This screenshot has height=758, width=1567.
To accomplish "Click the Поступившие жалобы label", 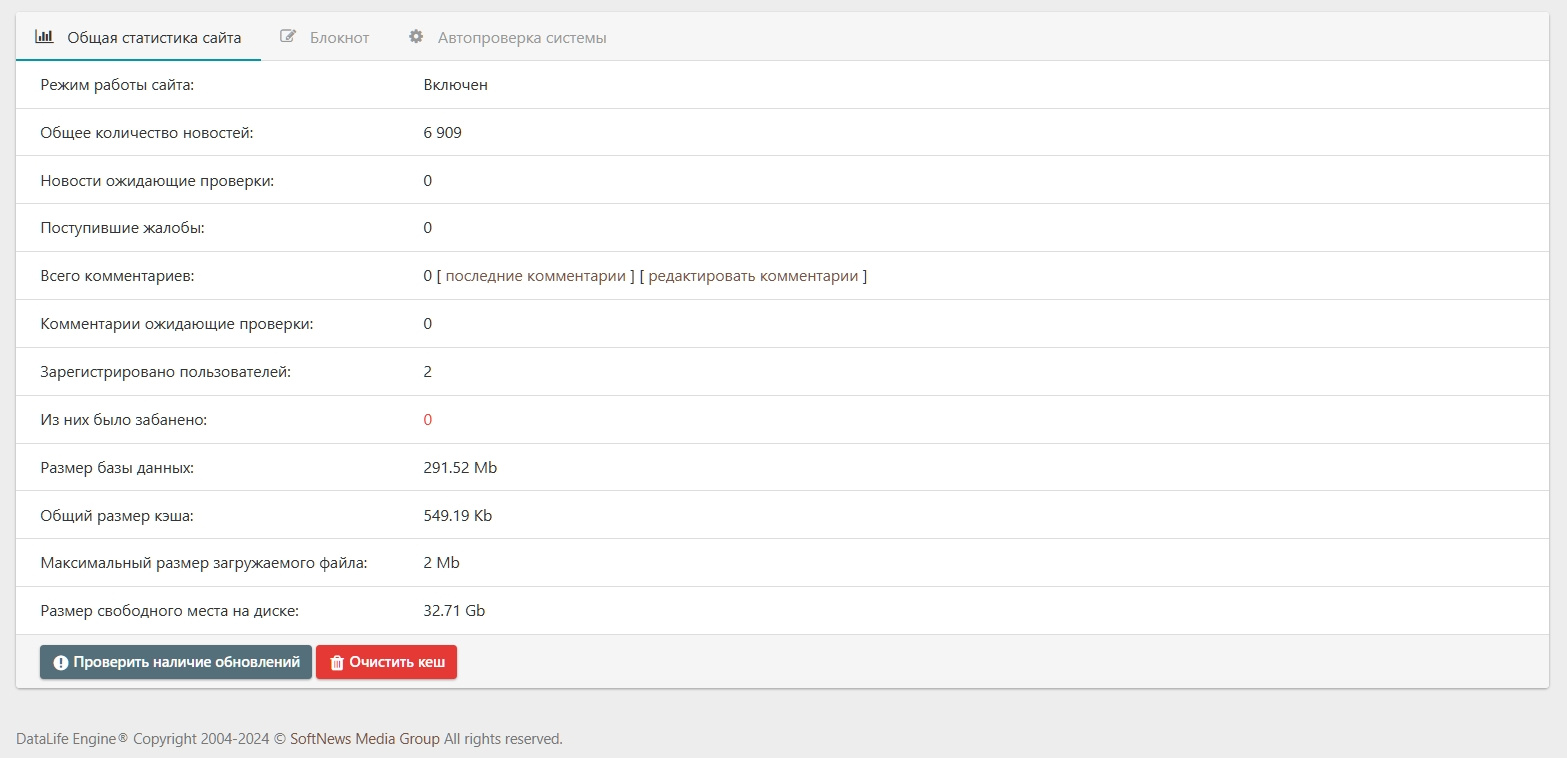I will pos(122,228).
